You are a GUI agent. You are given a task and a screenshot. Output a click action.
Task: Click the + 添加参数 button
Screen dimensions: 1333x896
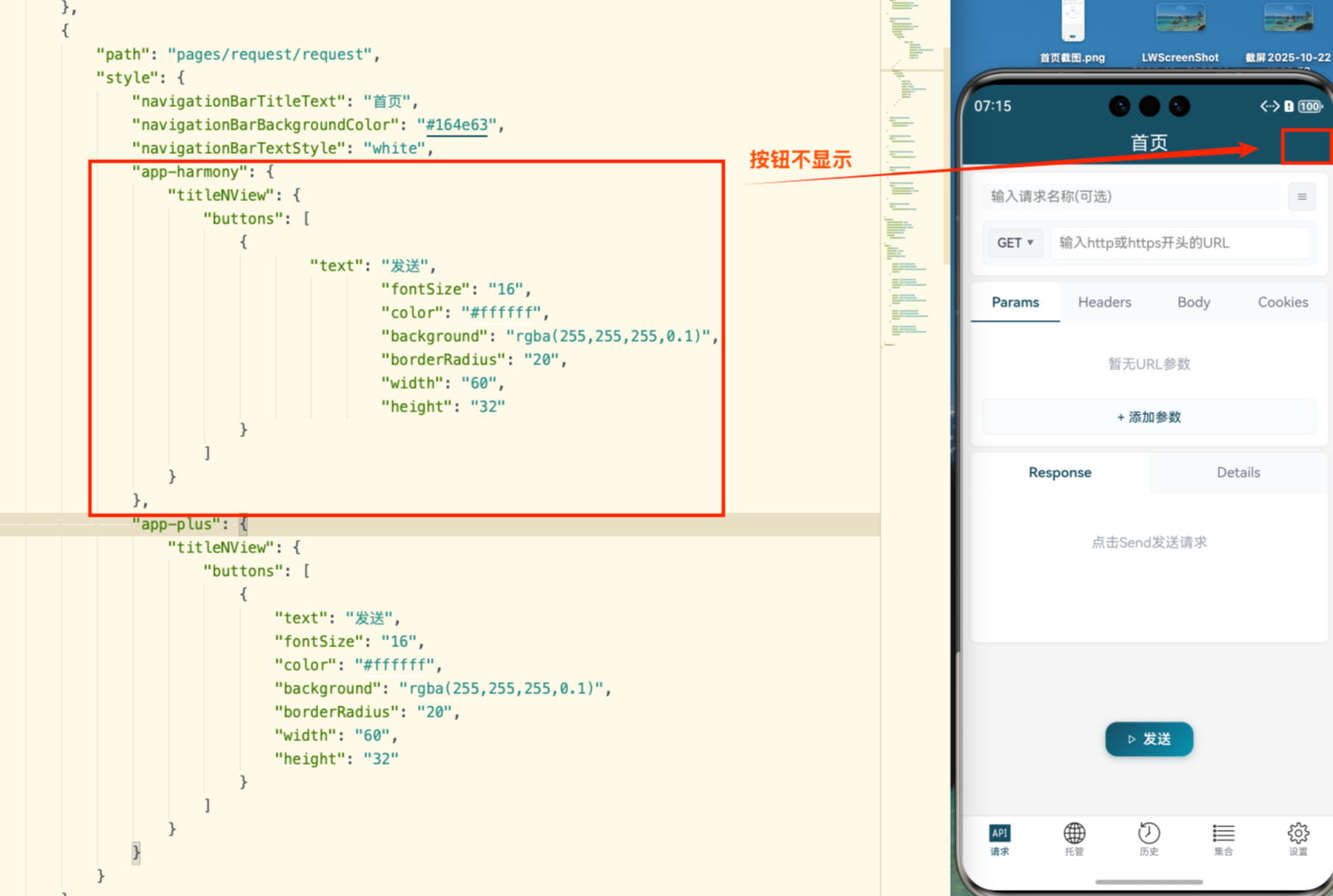click(x=1149, y=418)
